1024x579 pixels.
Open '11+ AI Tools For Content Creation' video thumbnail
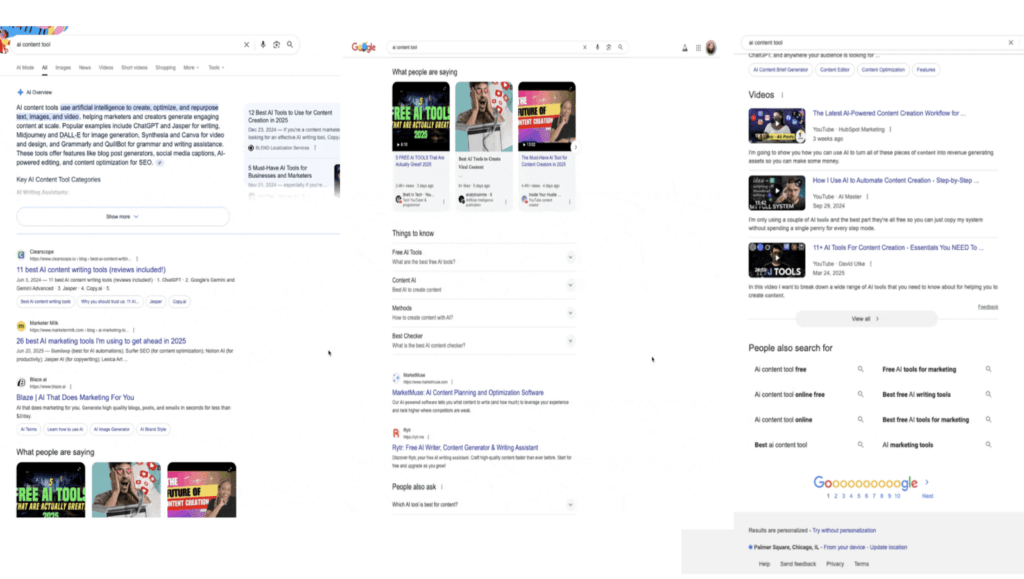[x=776, y=261]
